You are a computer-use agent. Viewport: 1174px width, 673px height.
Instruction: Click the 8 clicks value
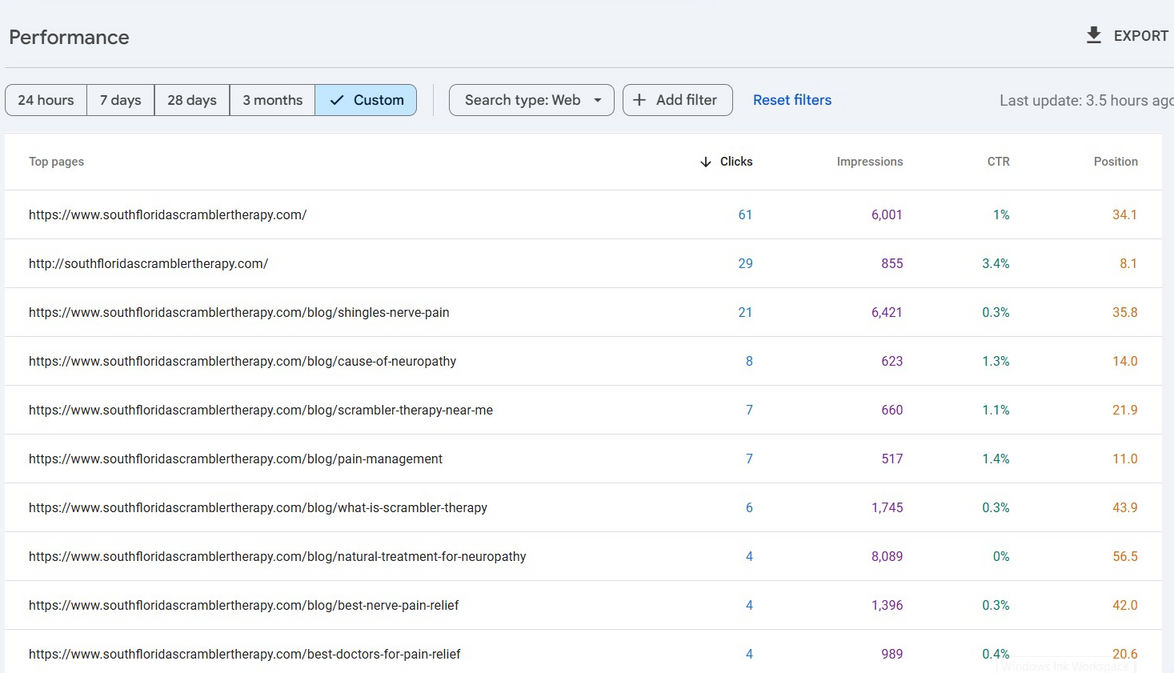pyautogui.click(x=749, y=361)
